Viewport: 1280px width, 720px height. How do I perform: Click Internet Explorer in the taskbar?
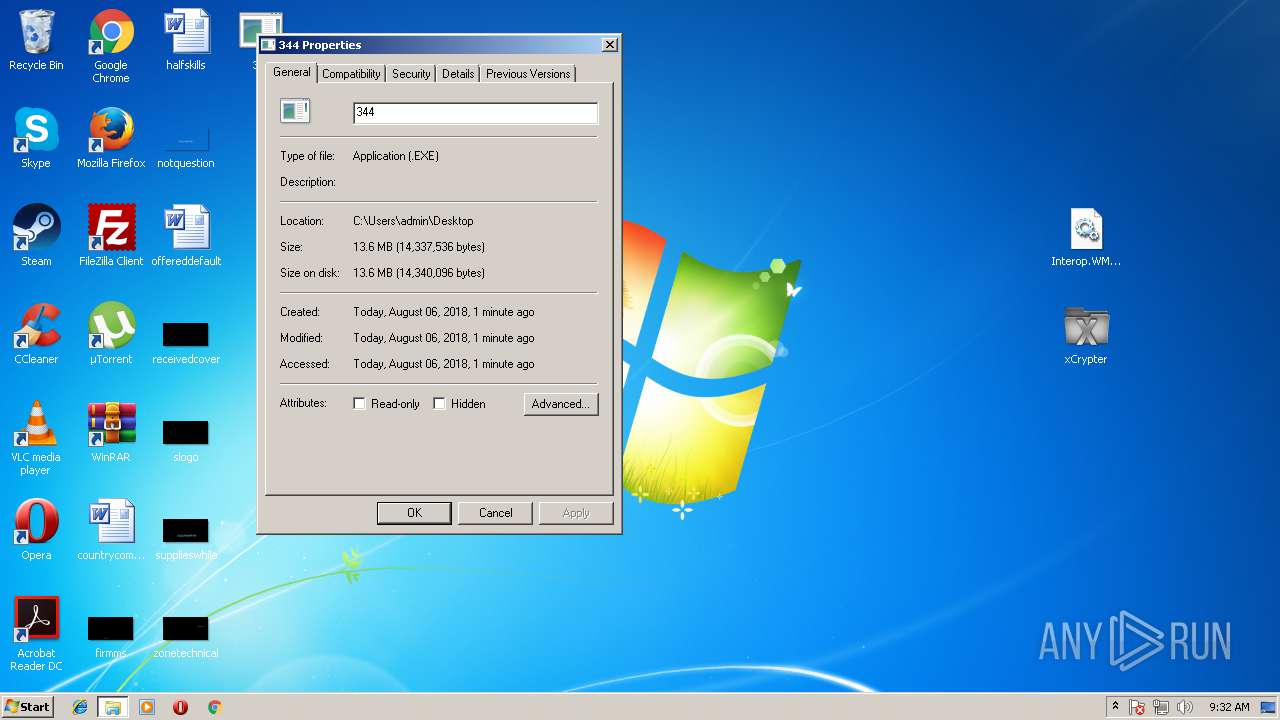[80, 707]
